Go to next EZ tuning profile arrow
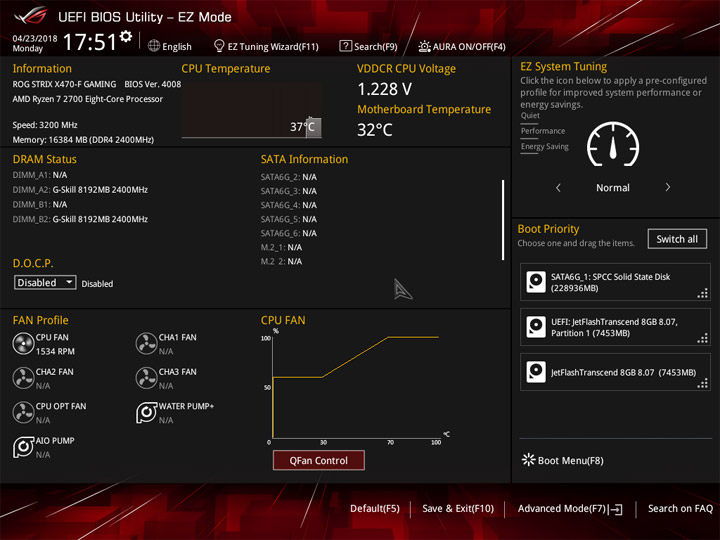Viewport: 720px width, 540px height. coord(668,187)
